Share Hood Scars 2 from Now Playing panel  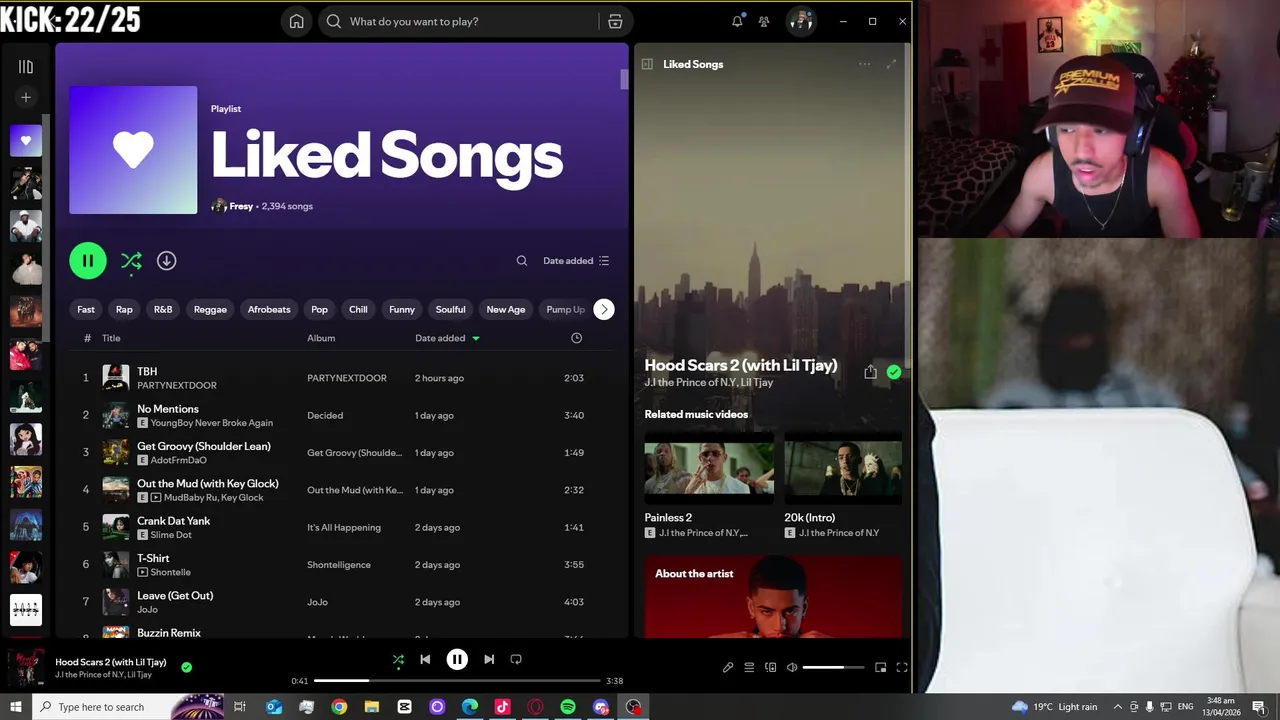870,372
